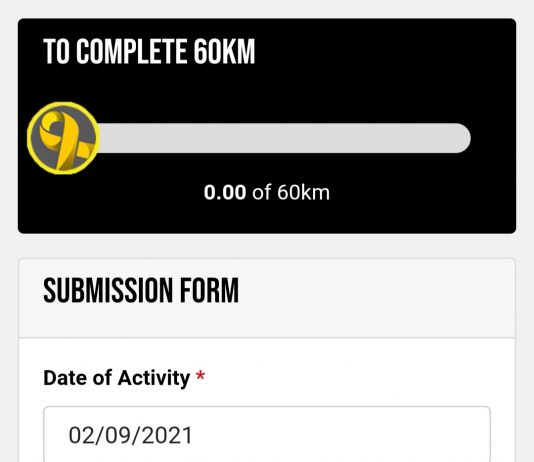Click '60KM' in the top heading
534x462 pixels.
tap(224, 51)
